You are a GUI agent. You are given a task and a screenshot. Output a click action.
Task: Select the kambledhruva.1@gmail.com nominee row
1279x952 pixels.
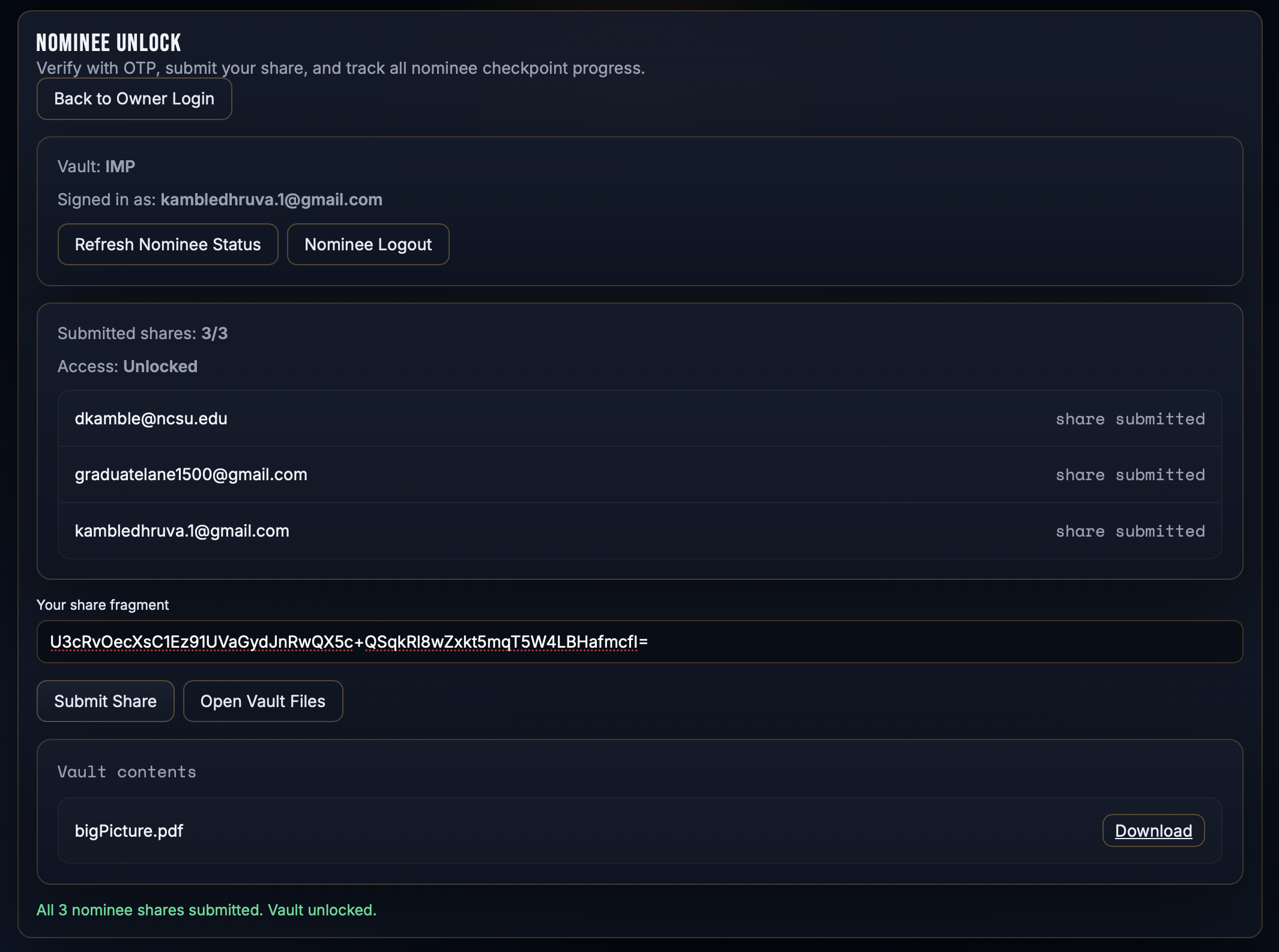click(639, 531)
